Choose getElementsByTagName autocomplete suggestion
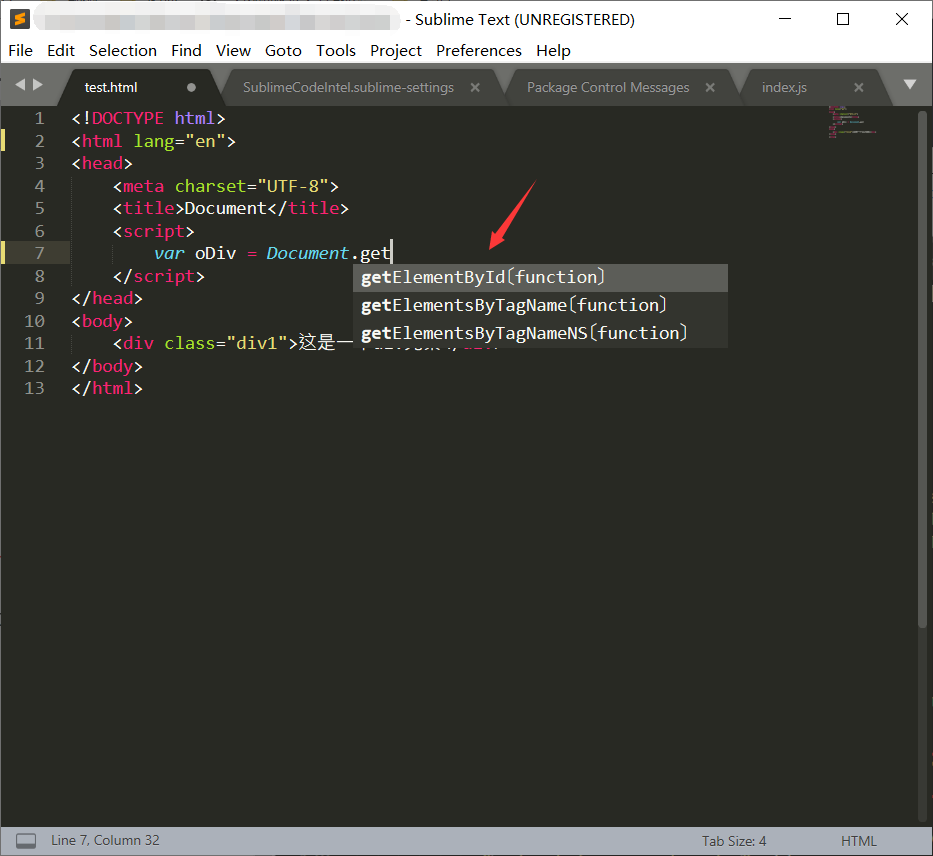933x856 pixels. click(x=540, y=306)
